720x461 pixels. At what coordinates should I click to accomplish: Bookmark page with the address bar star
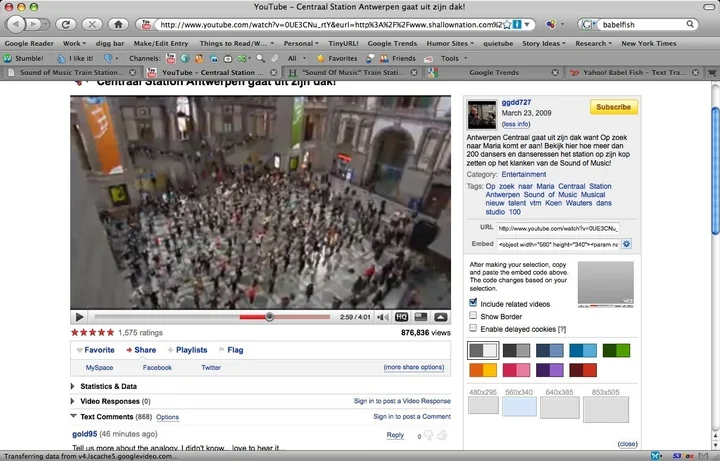507,24
